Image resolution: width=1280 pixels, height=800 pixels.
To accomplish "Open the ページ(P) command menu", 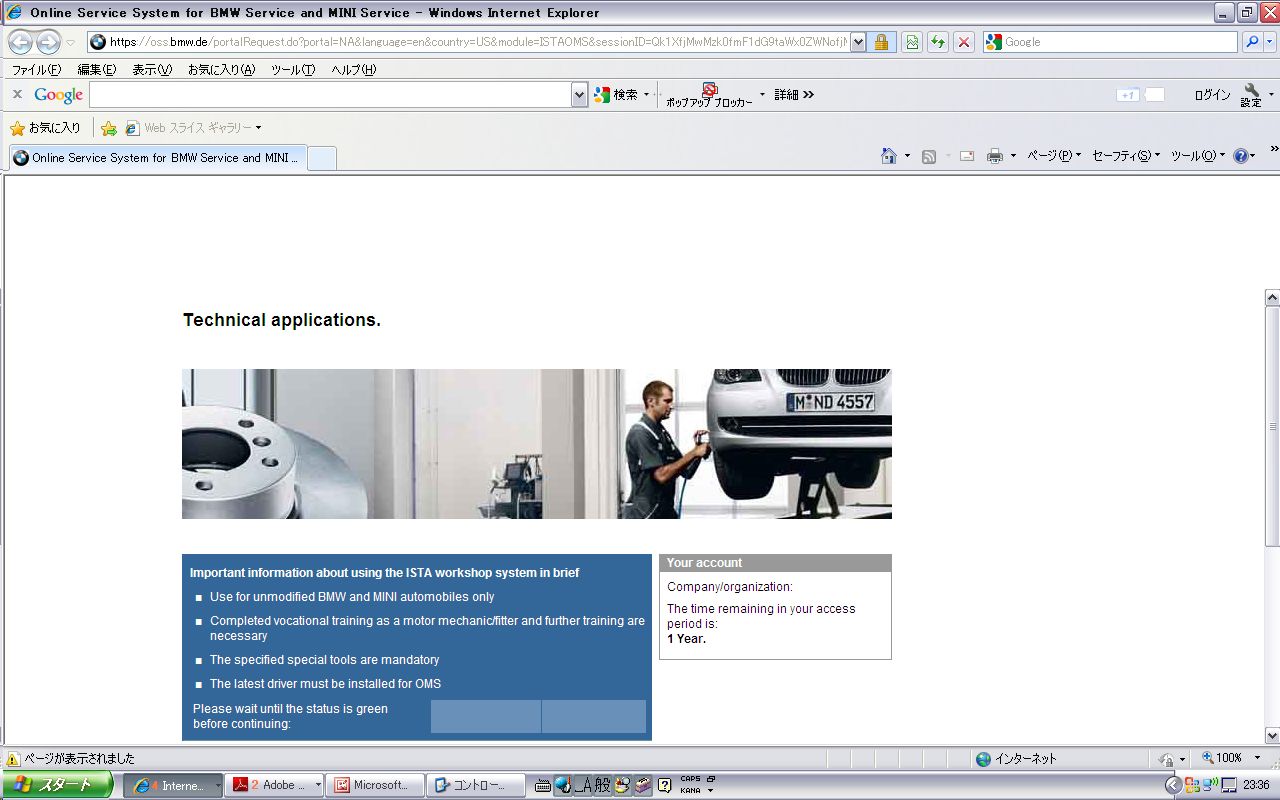I will [x=1054, y=156].
